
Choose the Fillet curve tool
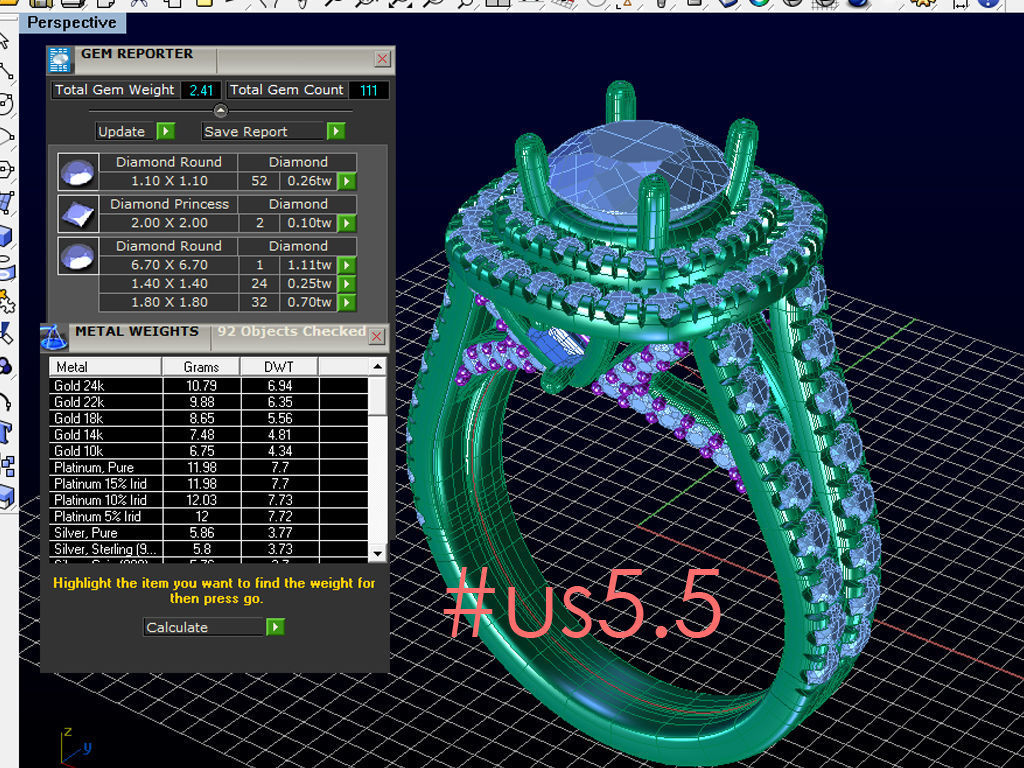tap(6, 399)
